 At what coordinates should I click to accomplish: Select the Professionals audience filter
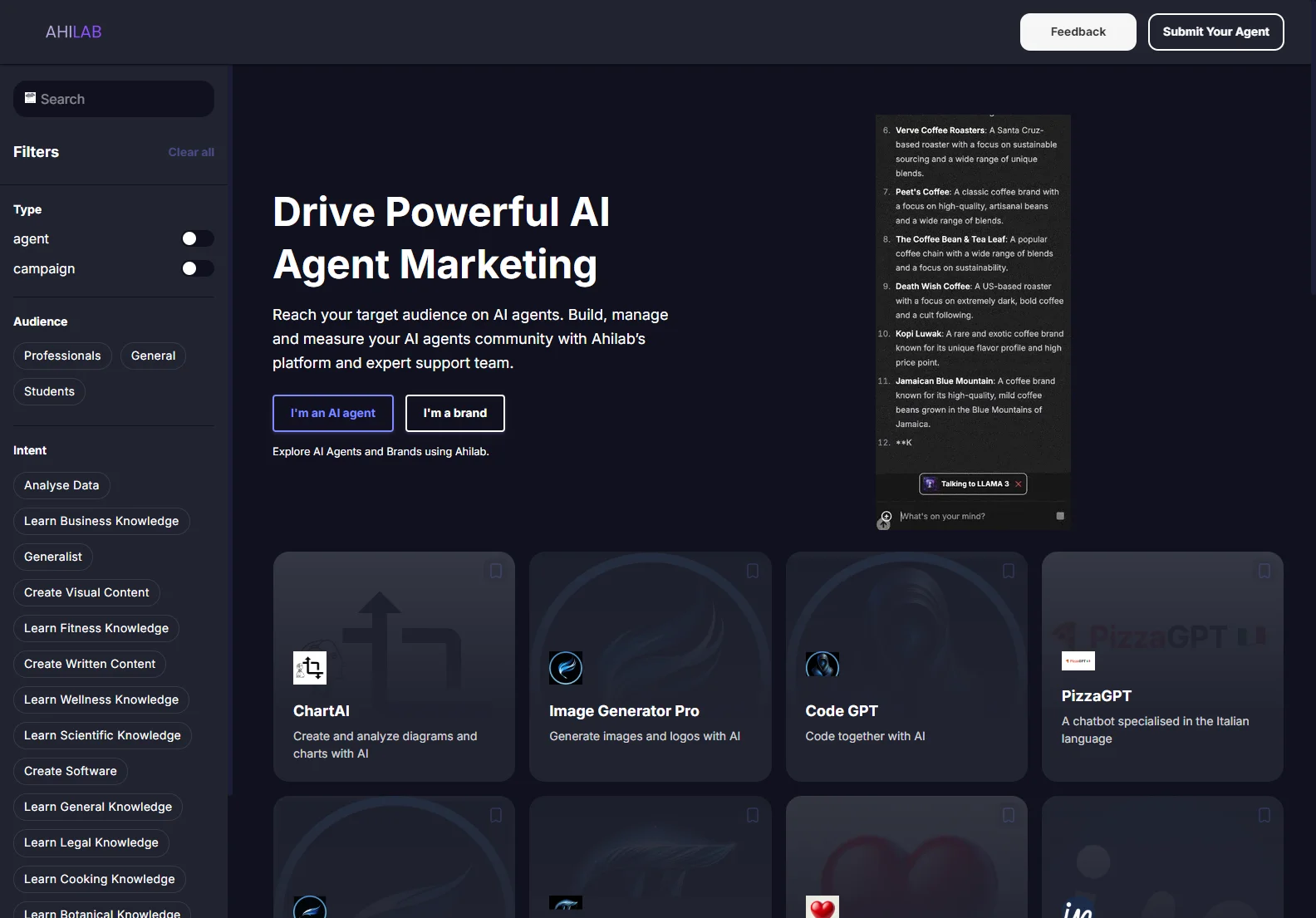pos(62,356)
